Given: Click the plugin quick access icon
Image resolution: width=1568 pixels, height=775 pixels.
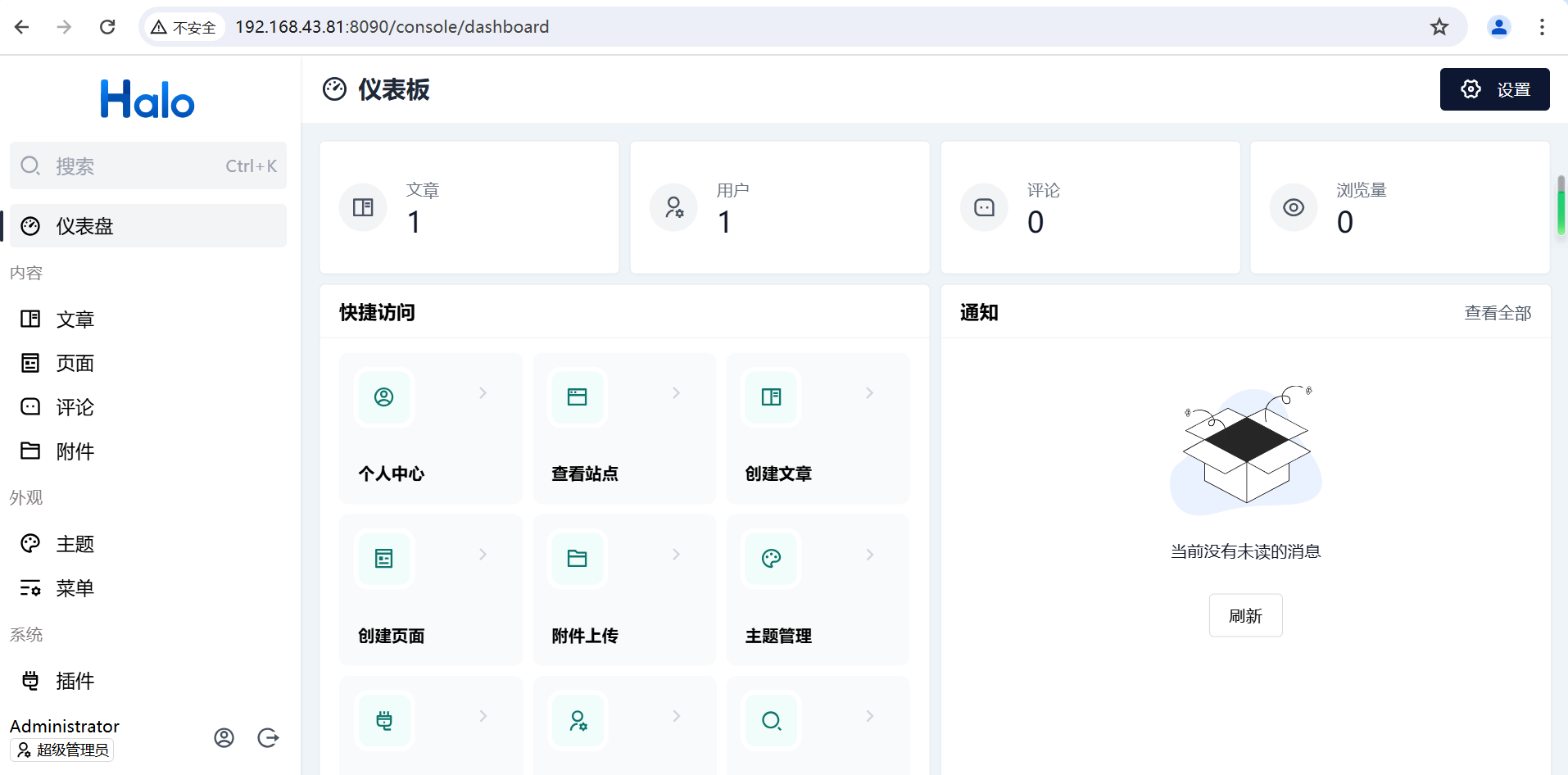Looking at the screenshot, I should [x=383, y=721].
